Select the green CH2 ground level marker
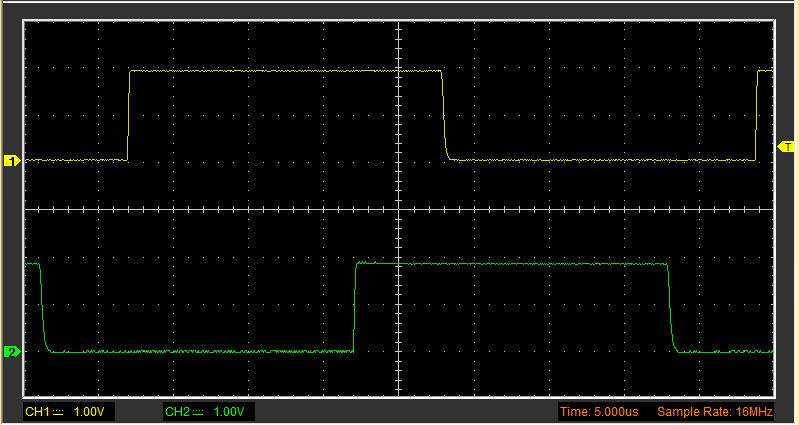The height and width of the screenshot is (425, 799). (x=12, y=352)
